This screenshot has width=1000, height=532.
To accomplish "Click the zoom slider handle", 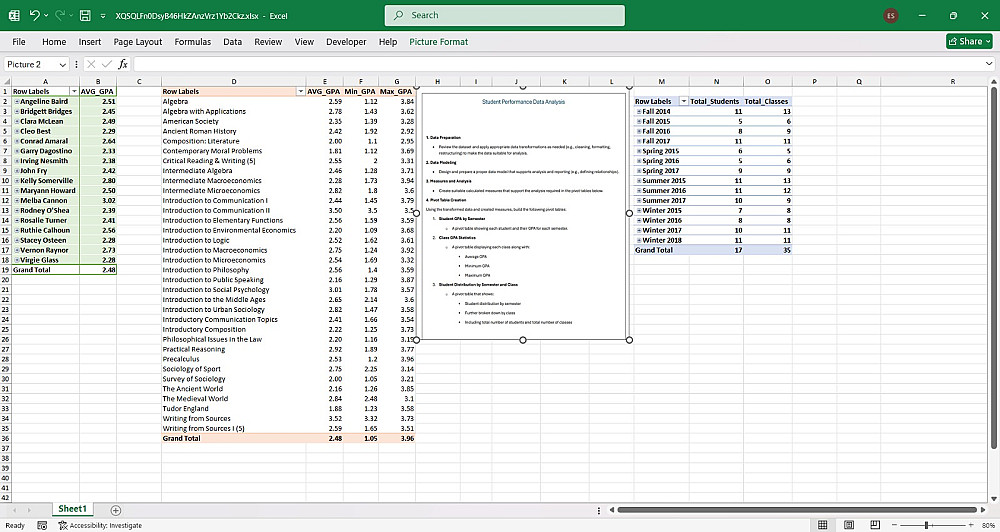I will pyautogui.click(x=928, y=525).
